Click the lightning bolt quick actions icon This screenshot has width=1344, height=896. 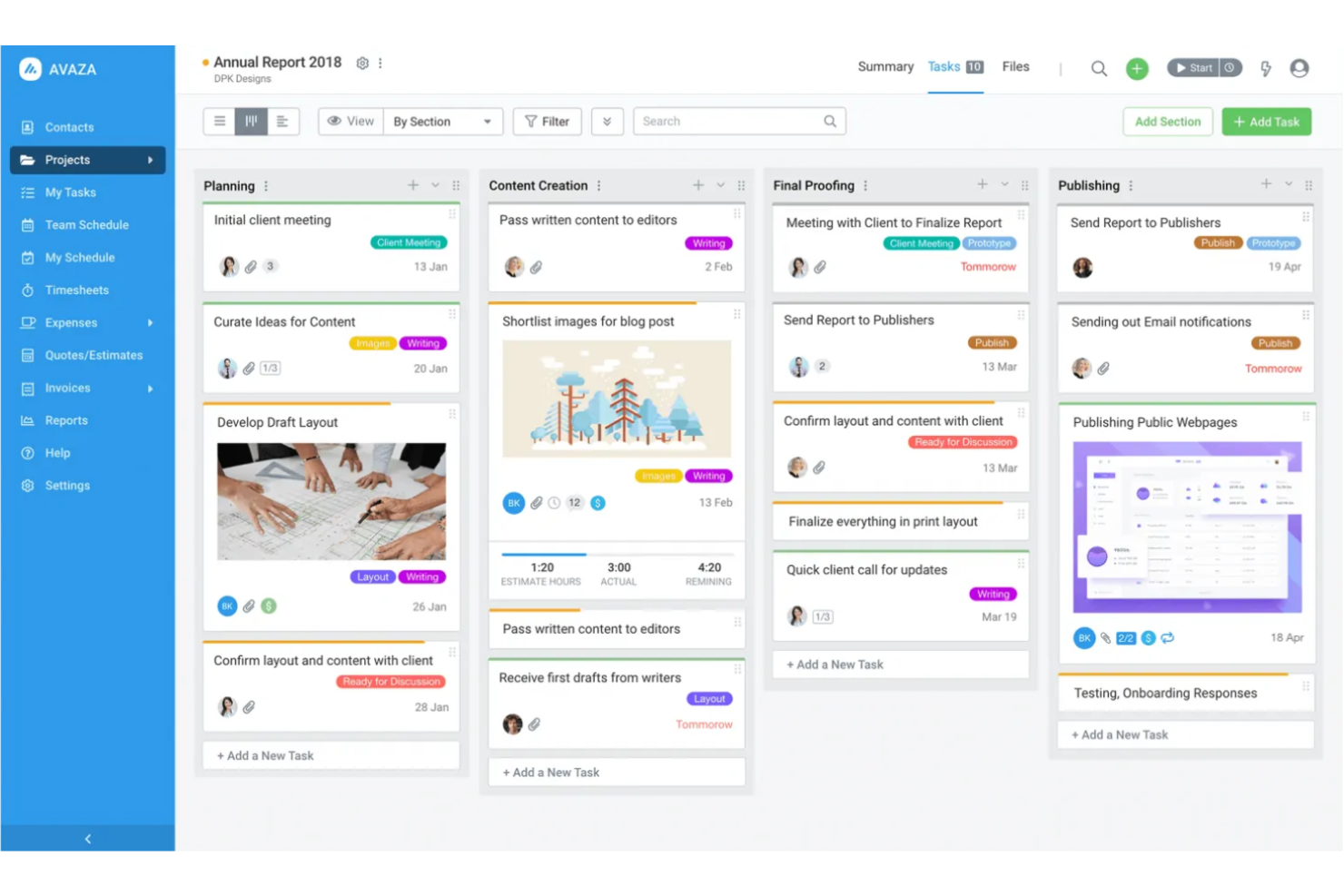(1265, 67)
